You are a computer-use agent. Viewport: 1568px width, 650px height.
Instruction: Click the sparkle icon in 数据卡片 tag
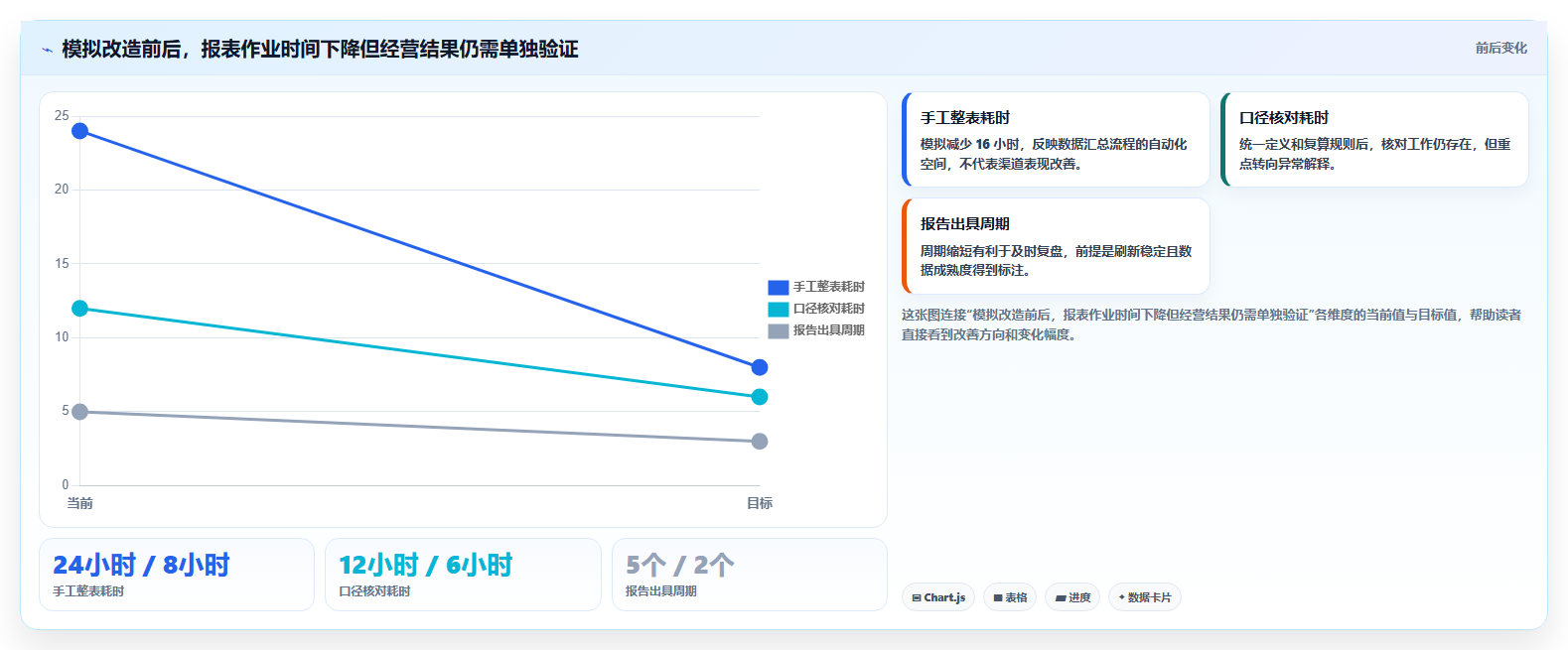click(1122, 597)
